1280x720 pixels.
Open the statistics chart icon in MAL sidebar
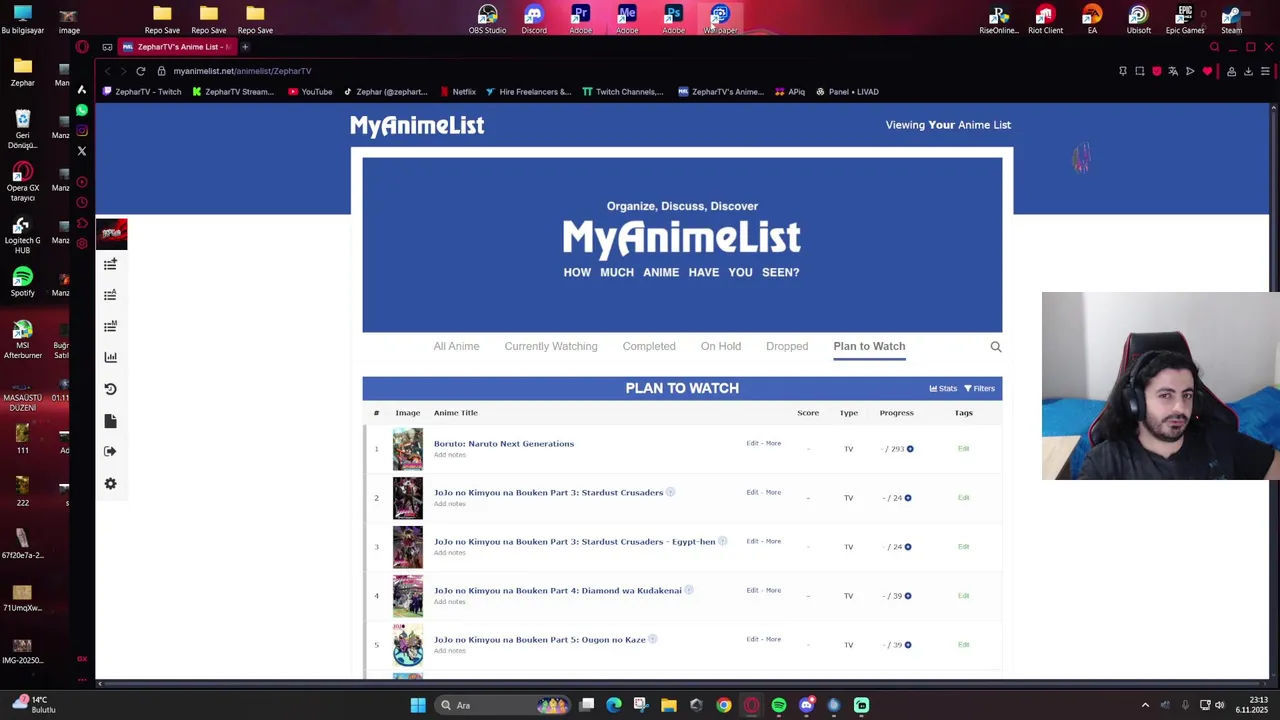pos(110,357)
